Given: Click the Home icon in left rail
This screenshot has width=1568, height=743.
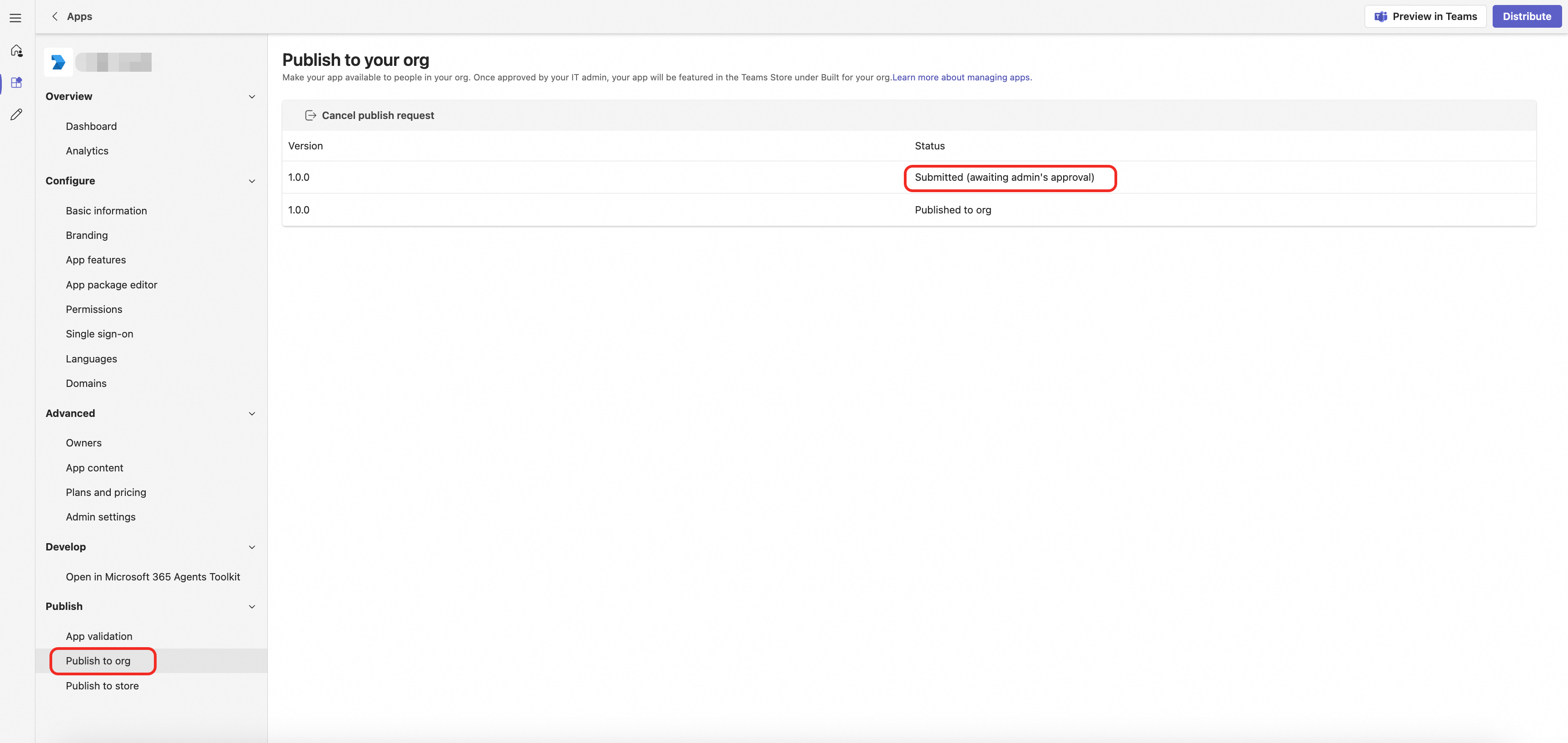Looking at the screenshot, I should 16,50.
